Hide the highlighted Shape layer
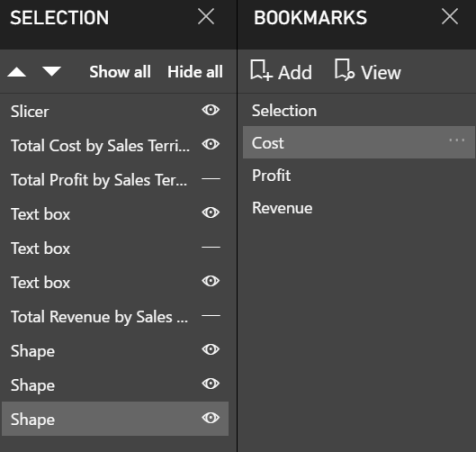This screenshot has width=476, height=452. tap(211, 418)
